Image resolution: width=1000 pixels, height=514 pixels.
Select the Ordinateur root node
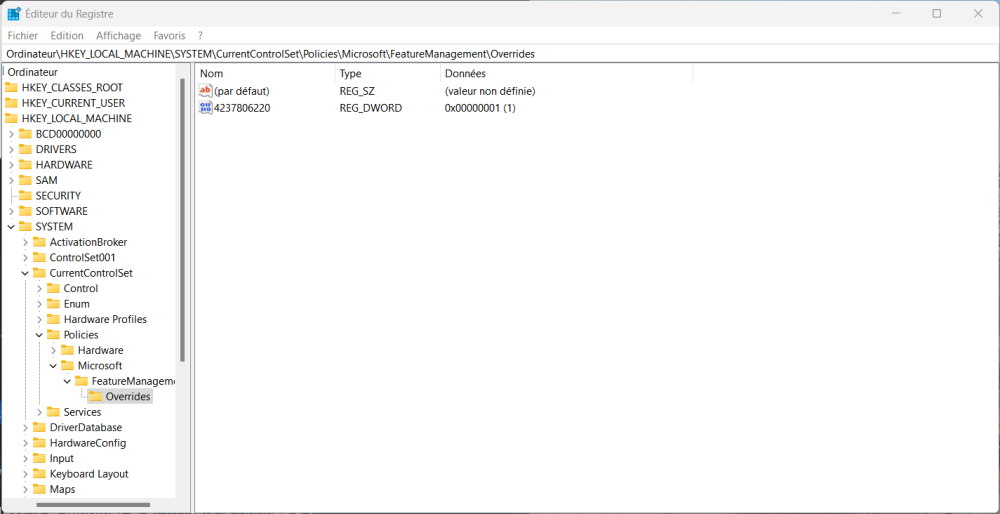click(33, 72)
